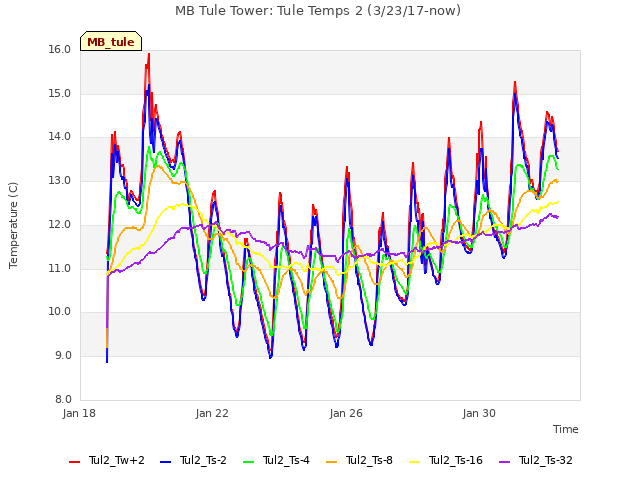Click the 11.0 y-axis tick label
The image size is (640, 480).
coord(60,268)
